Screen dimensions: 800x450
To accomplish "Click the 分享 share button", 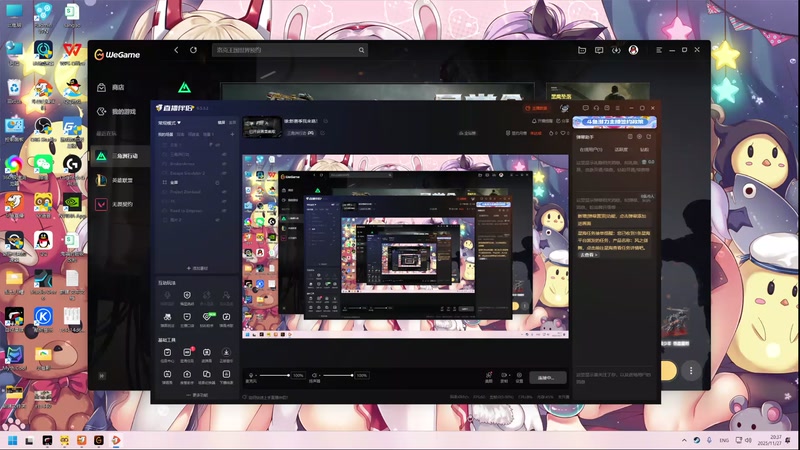I will point(562,121).
